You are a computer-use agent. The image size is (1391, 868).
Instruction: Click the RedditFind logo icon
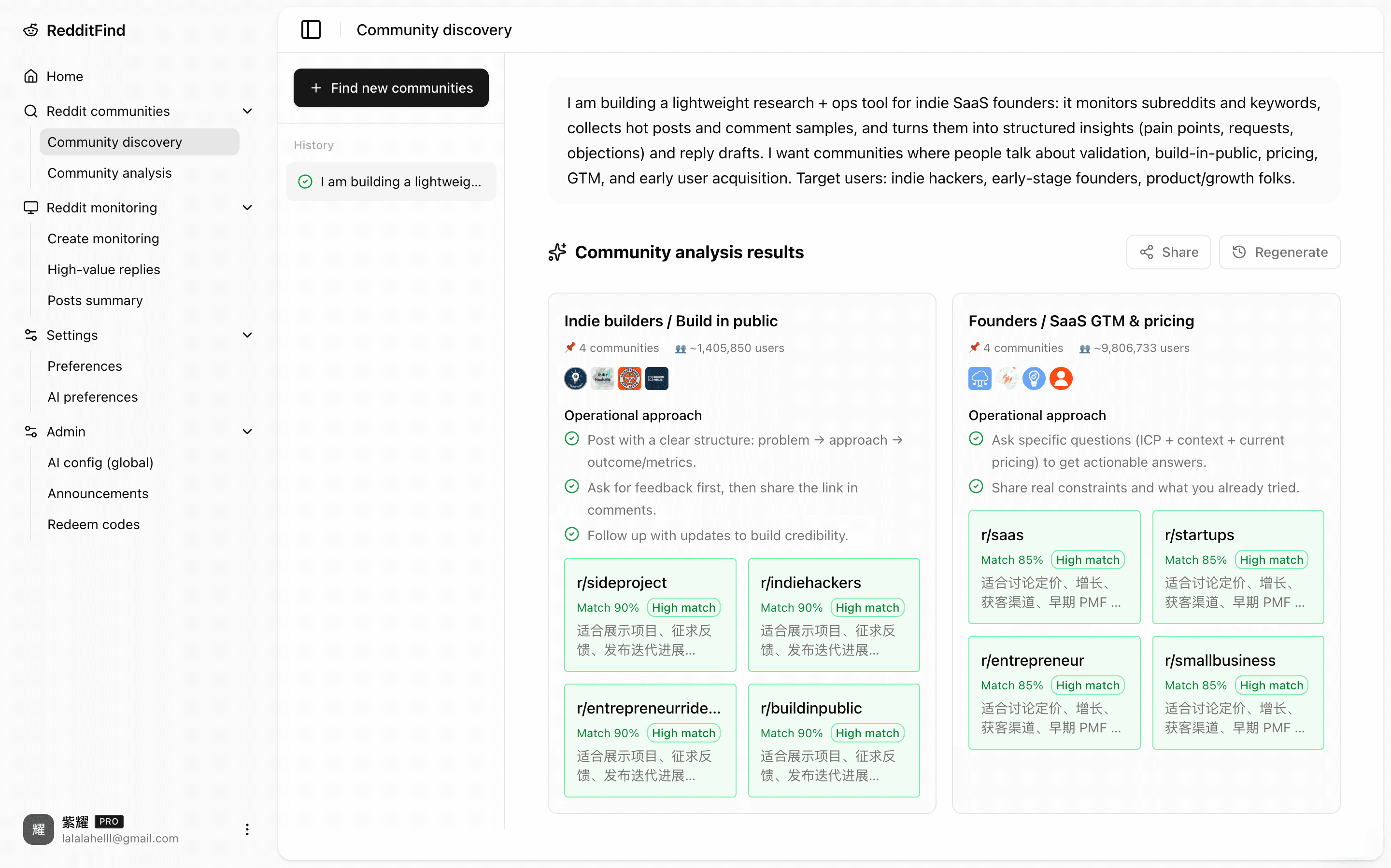(30, 30)
